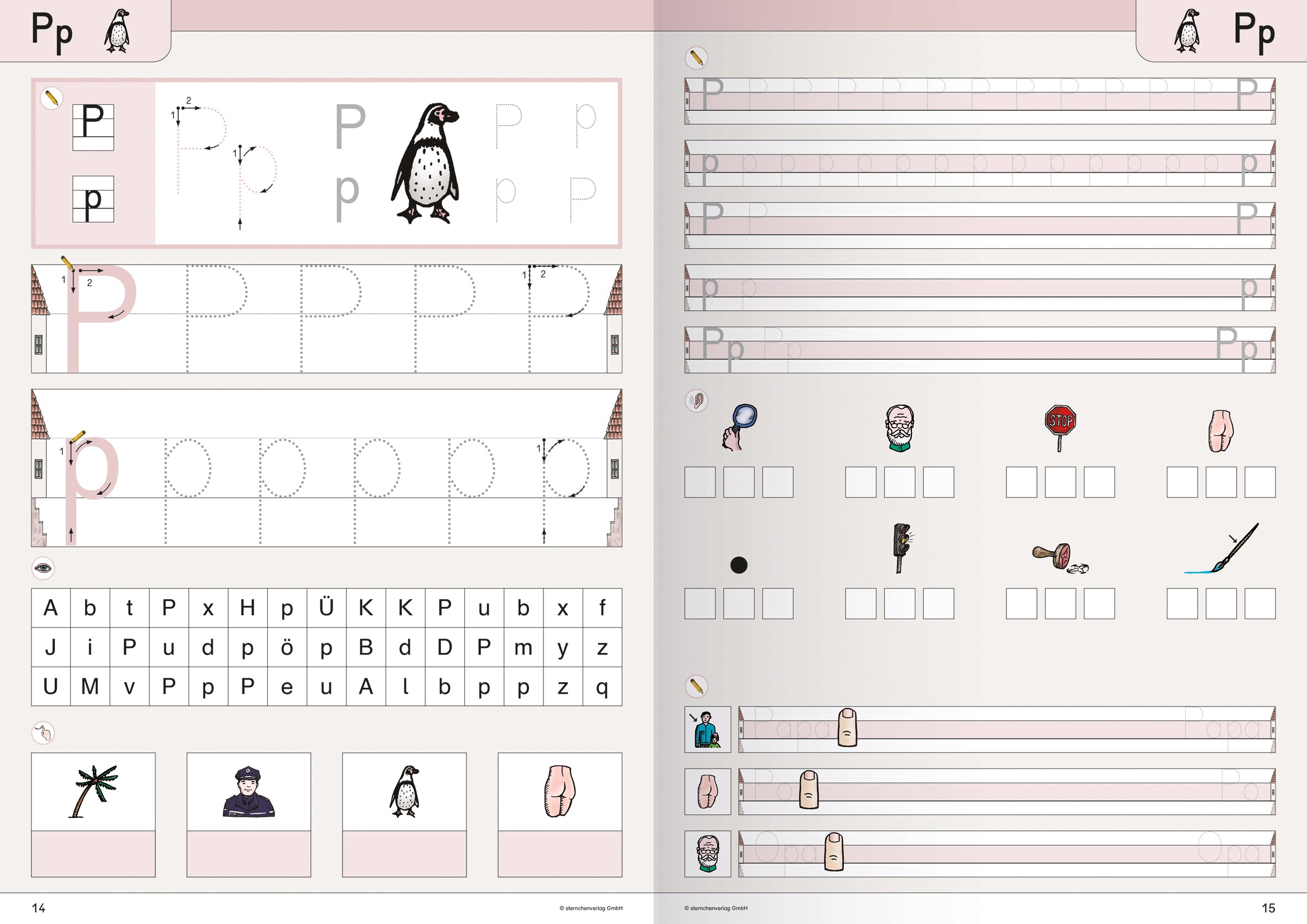Click the letter Ü in the grid
The width and height of the screenshot is (1307, 924).
point(326,608)
